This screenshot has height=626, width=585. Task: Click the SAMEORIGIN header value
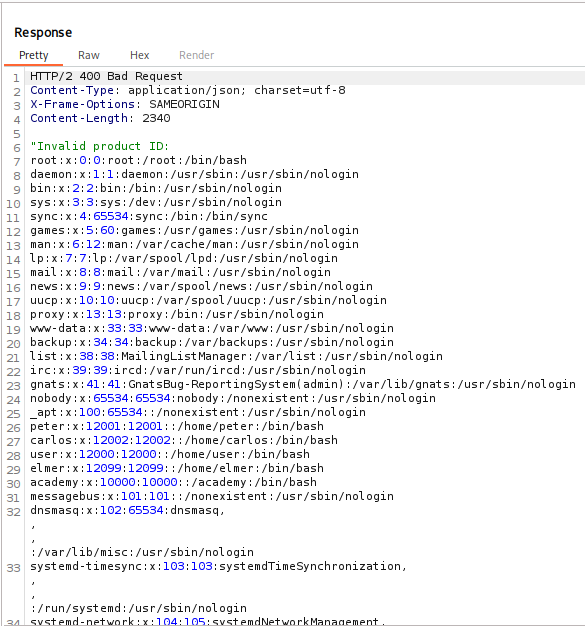(184, 104)
